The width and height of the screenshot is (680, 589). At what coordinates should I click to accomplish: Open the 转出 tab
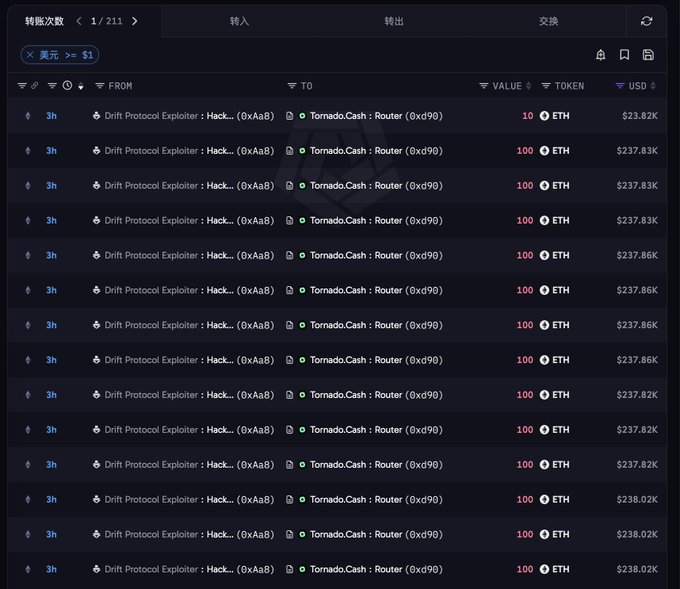pos(394,21)
